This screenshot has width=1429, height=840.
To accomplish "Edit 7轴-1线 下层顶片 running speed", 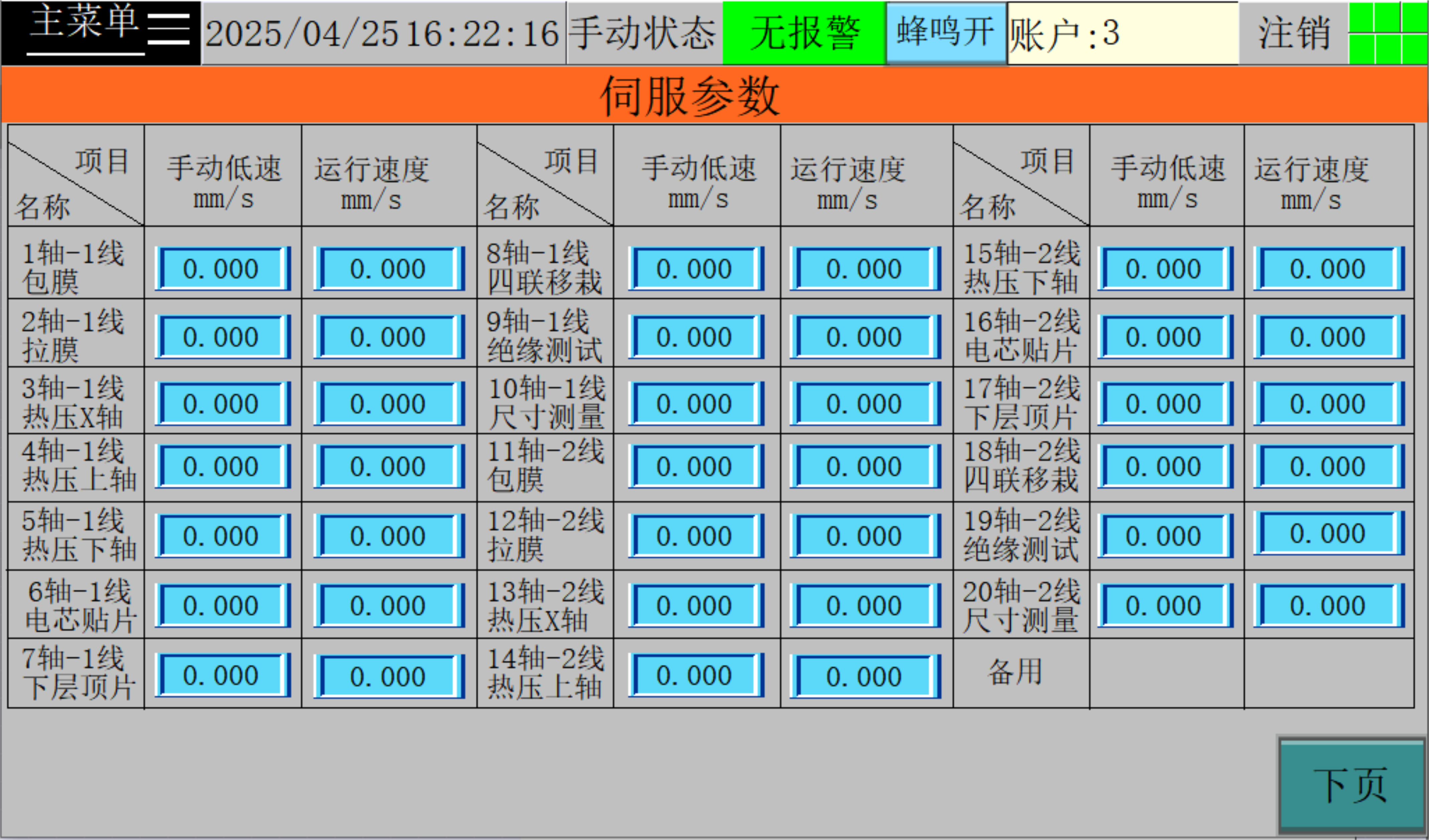I will [x=388, y=676].
